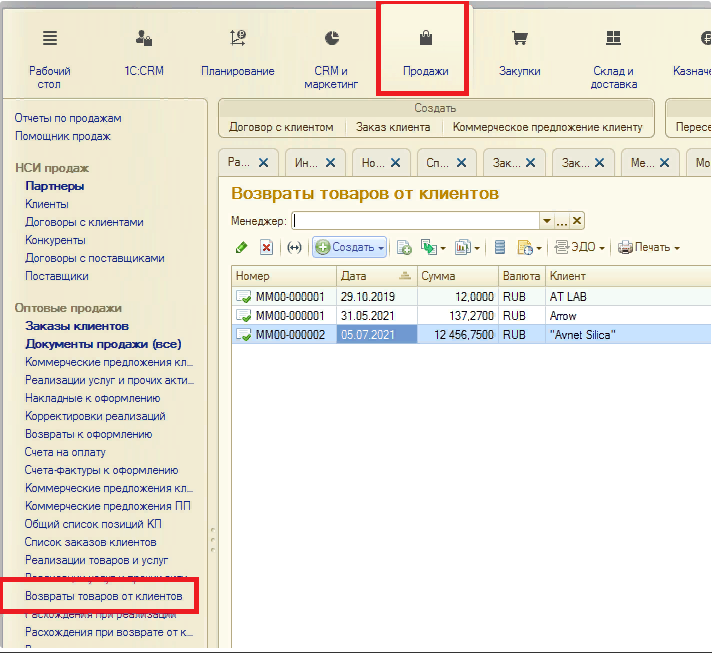The width and height of the screenshot is (712, 653).
Task: Switch to the 'Сп...' tab
Action: click(x=438, y=162)
